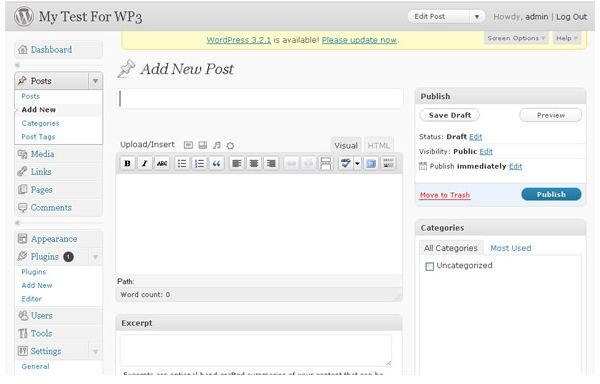Click the calendar icon beside Publish immediately
Image resolution: width=600 pixels, height=384 pixels.
pyautogui.click(x=423, y=166)
